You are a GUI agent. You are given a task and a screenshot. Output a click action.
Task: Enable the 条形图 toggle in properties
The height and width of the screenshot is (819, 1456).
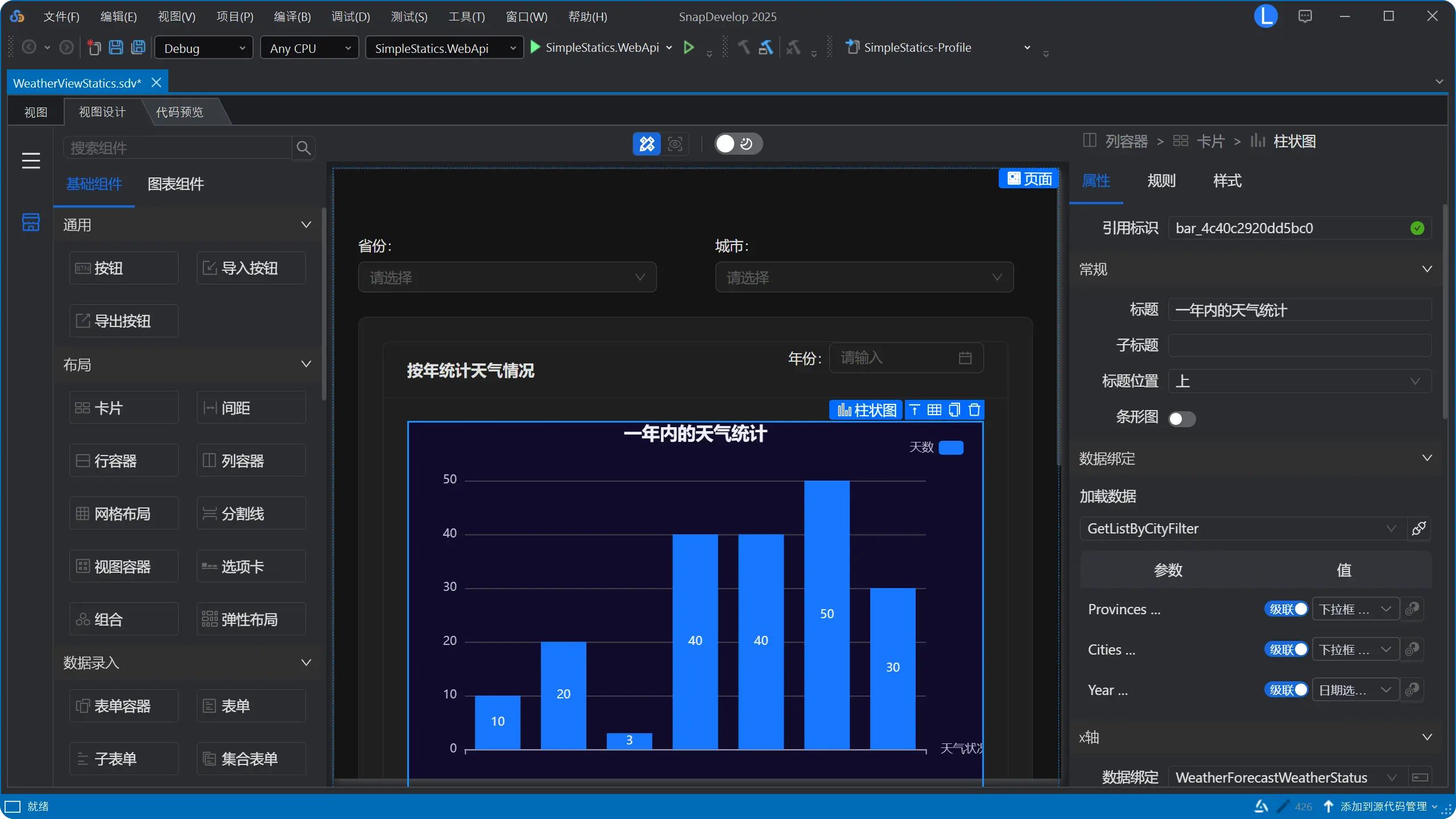coord(1182,419)
